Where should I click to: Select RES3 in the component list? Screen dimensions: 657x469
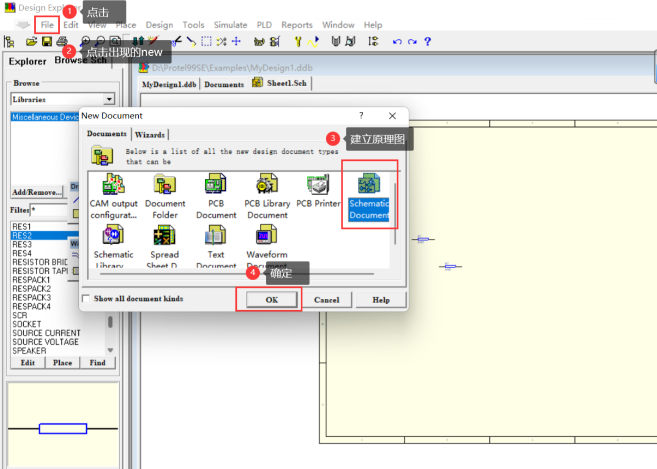click(22, 244)
